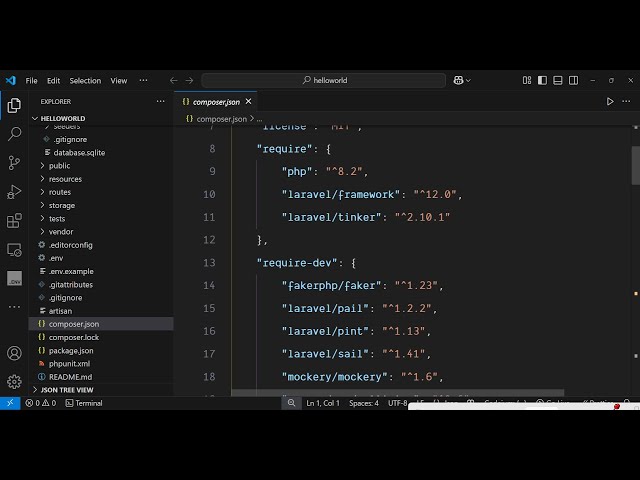Image resolution: width=640 pixels, height=480 pixels.
Task: Toggle the Primary Side Bar
Action: (542, 80)
